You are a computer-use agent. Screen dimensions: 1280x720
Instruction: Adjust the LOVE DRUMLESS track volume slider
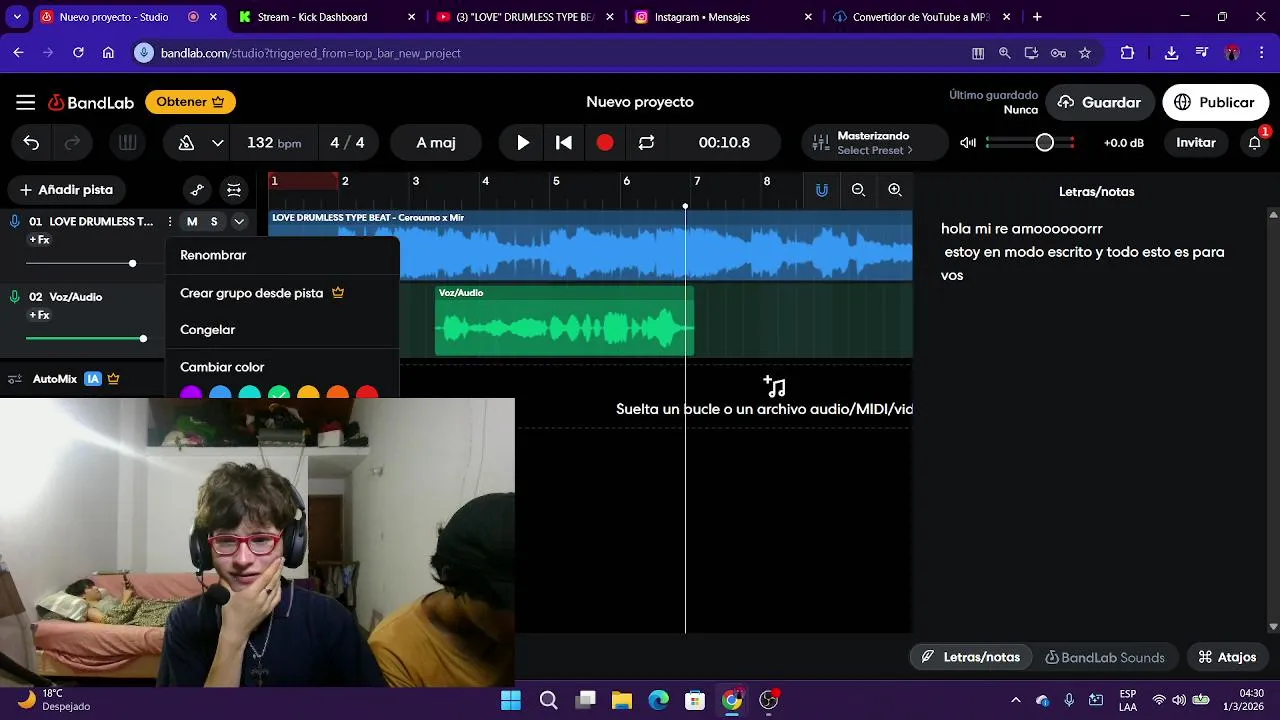(132, 263)
